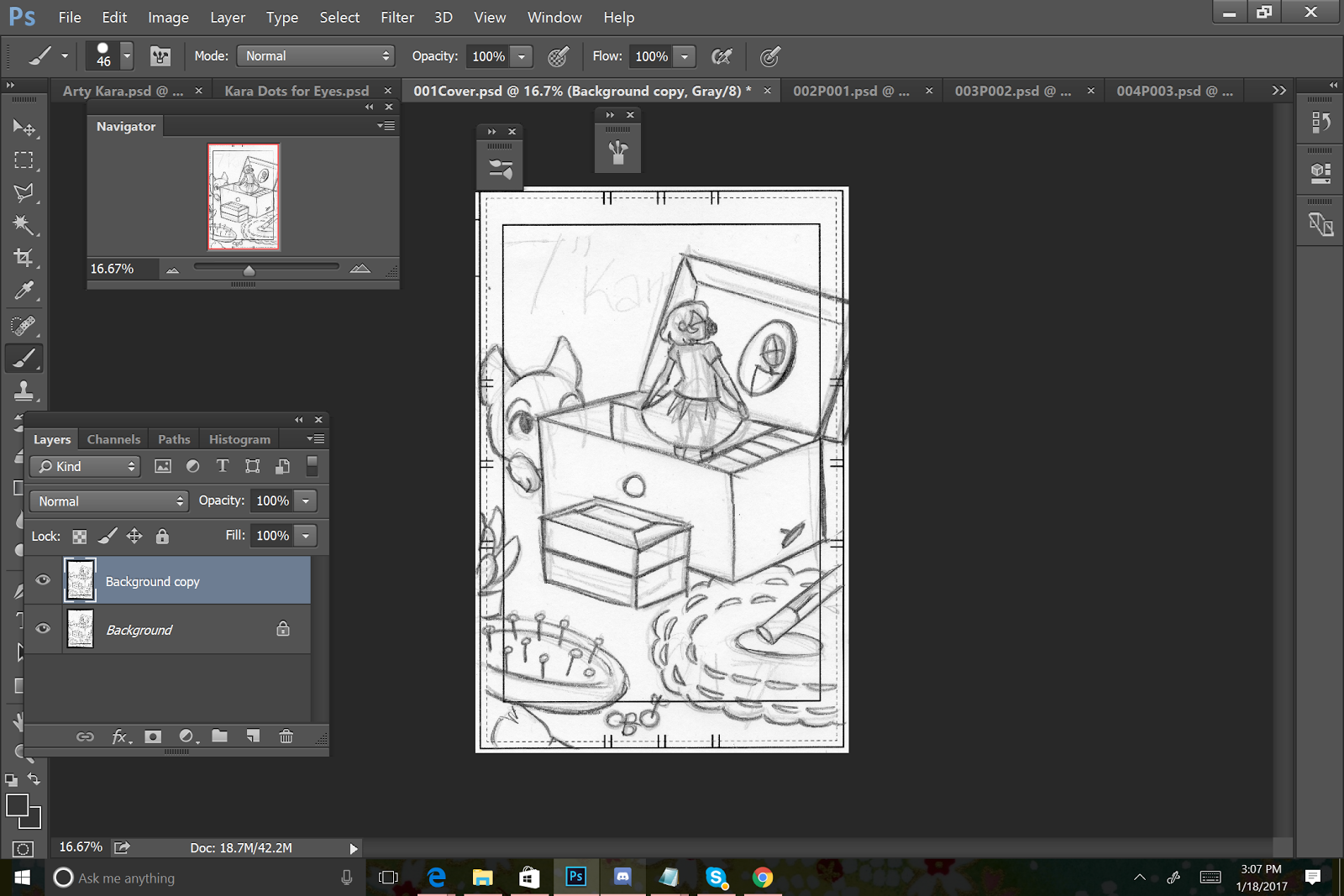Click the link layers icon
This screenshot has width=1344, height=896.
pyautogui.click(x=85, y=736)
